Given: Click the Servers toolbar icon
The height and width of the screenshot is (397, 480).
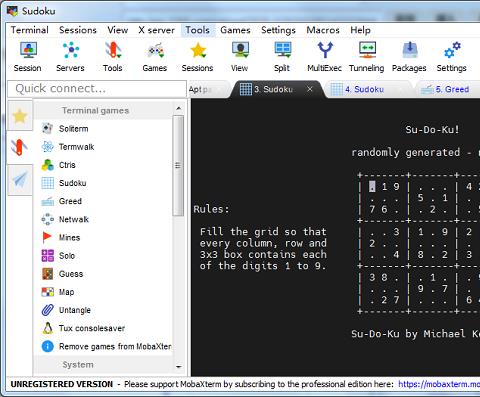Looking at the screenshot, I should pos(70,57).
